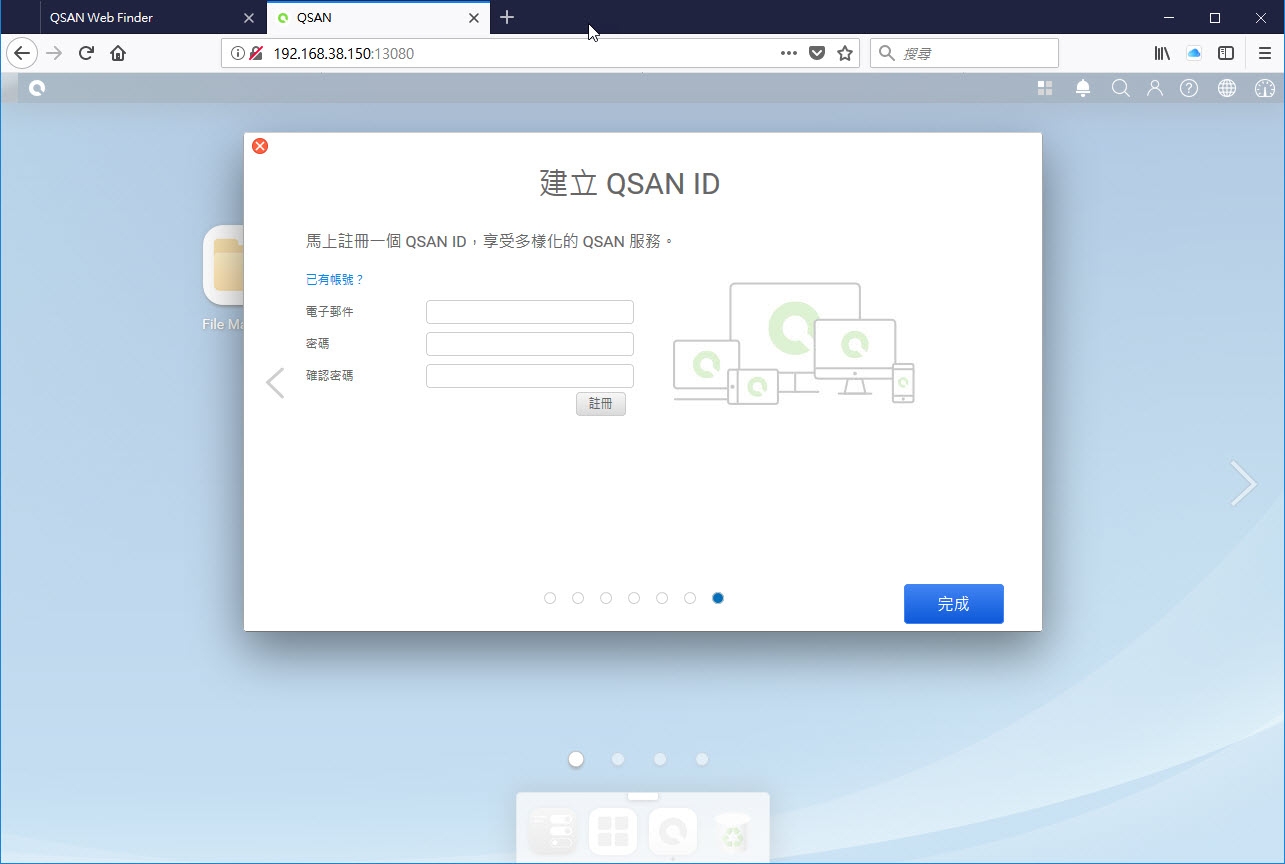Collapse the dock using its top handle

643,796
